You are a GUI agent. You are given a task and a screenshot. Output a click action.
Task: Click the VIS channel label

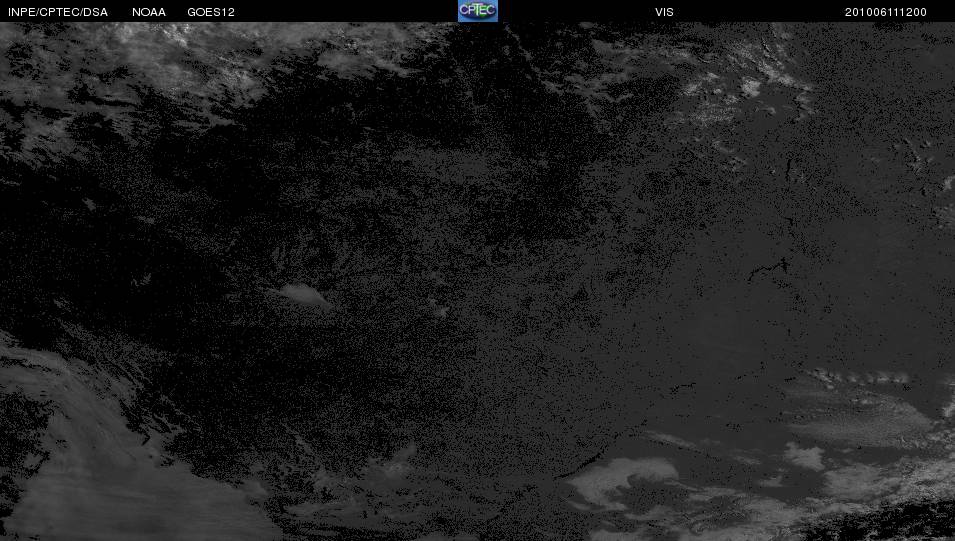pyautogui.click(x=664, y=12)
